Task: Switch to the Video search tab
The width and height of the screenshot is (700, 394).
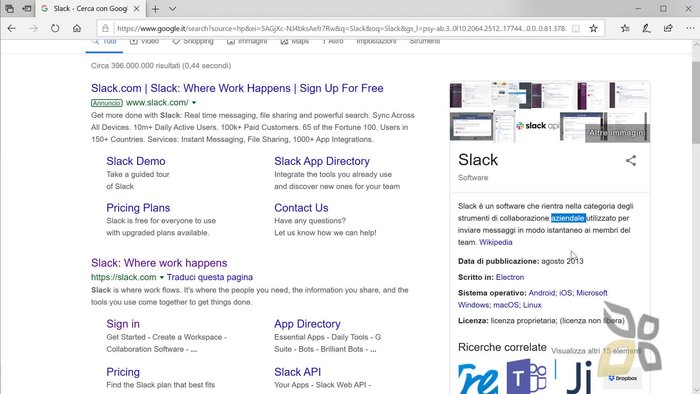Action: pyautogui.click(x=144, y=42)
